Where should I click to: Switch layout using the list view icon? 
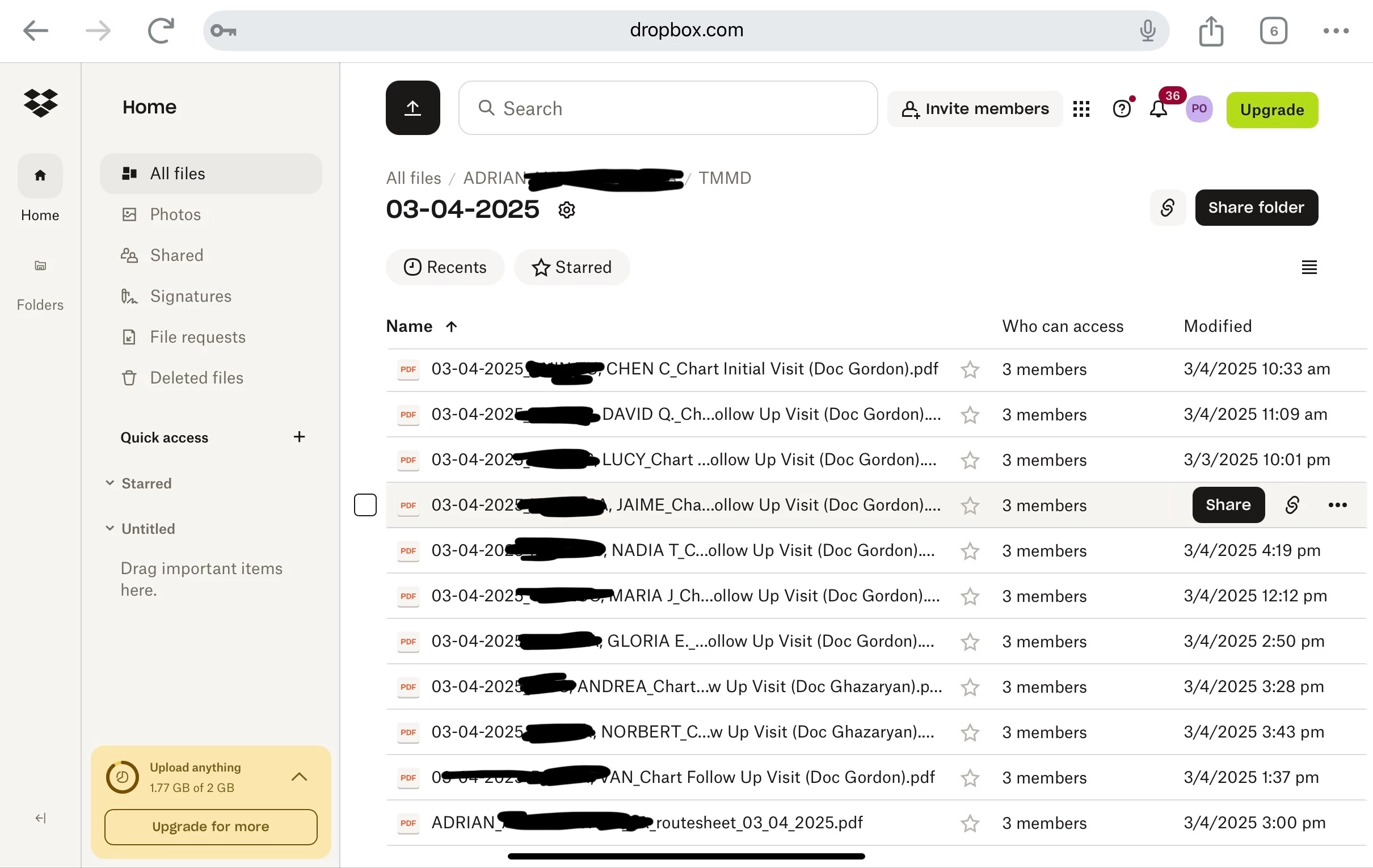[1308, 267]
